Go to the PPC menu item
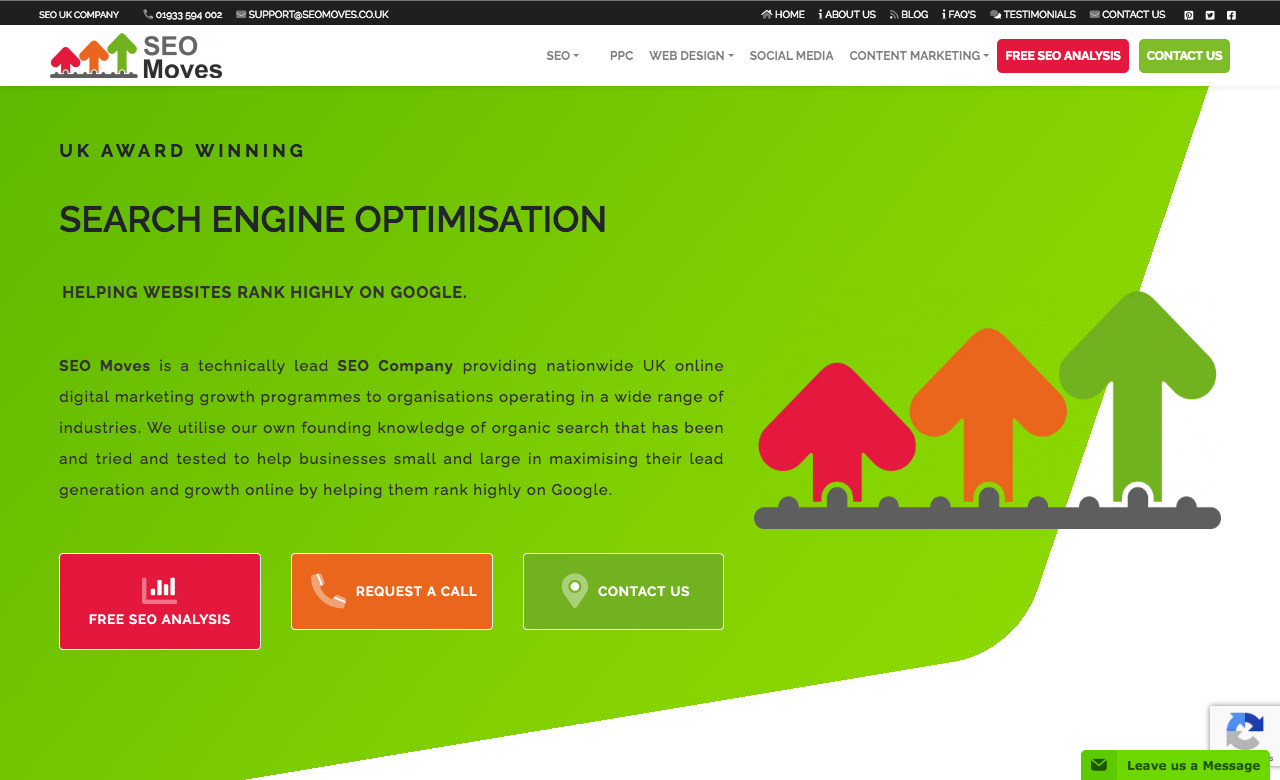This screenshot has height=780, width=1280. coord(621,56)
